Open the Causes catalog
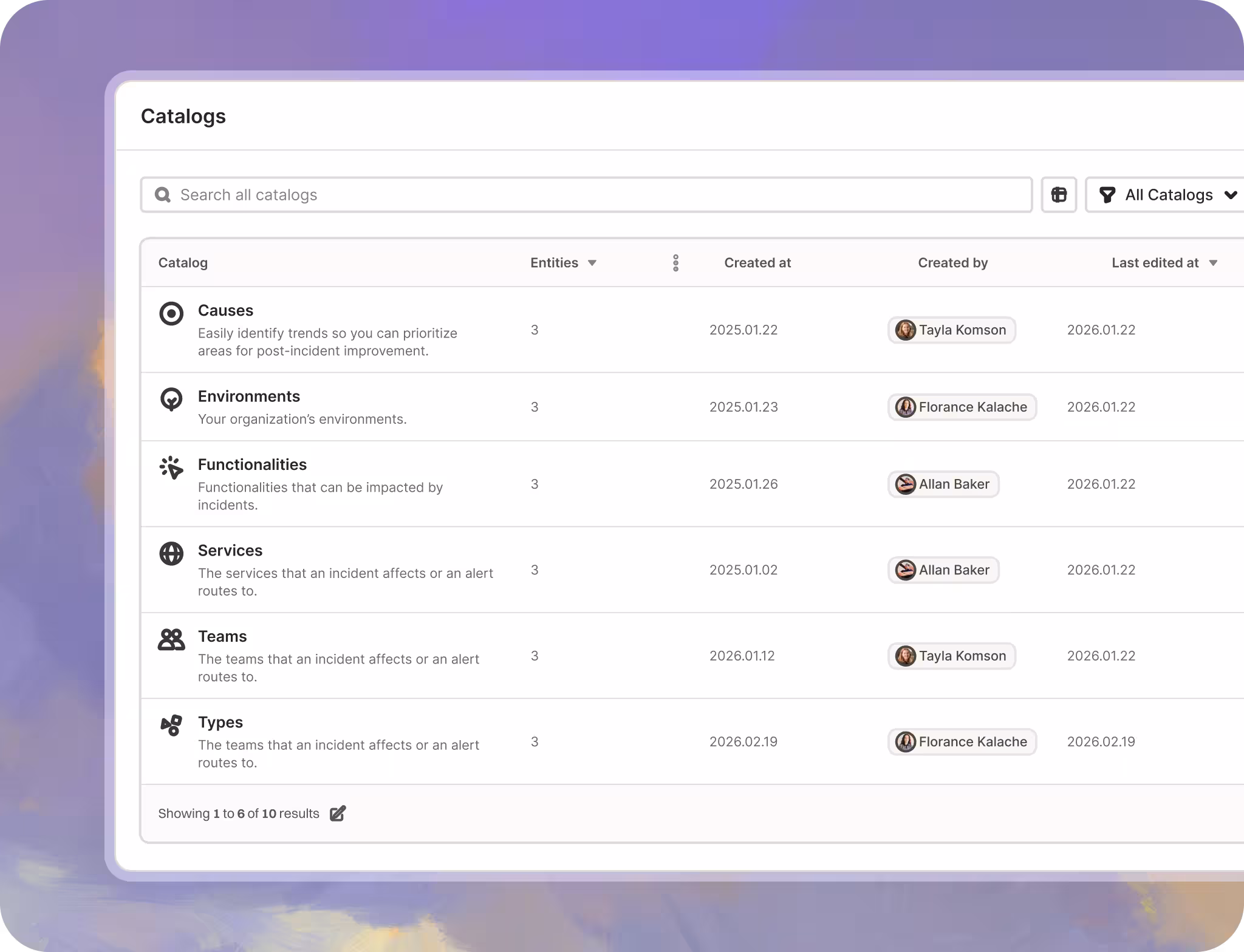The width and height of the screenshot is (1244, 952). [225, 310]
